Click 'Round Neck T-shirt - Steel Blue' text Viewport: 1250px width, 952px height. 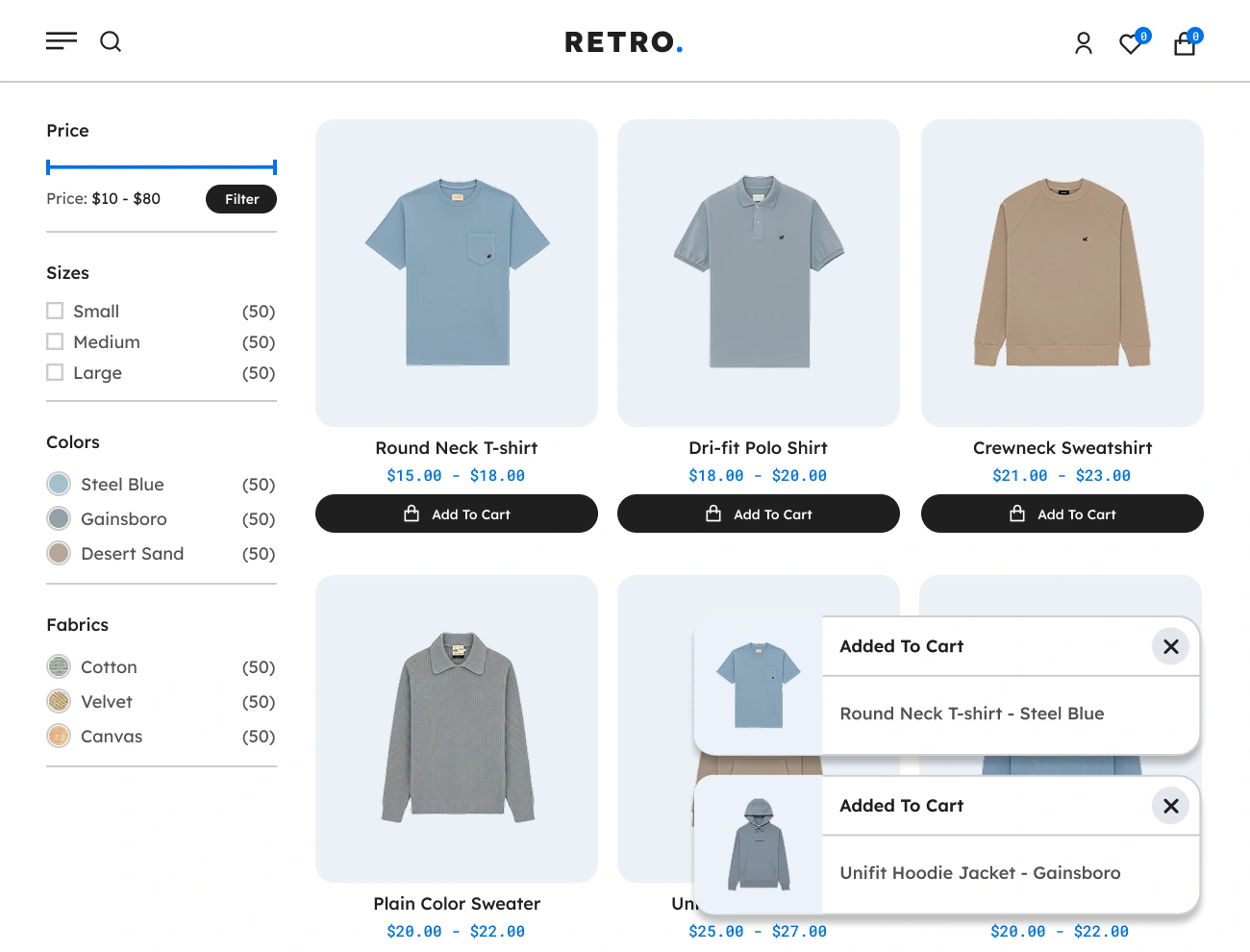(972, 714)
